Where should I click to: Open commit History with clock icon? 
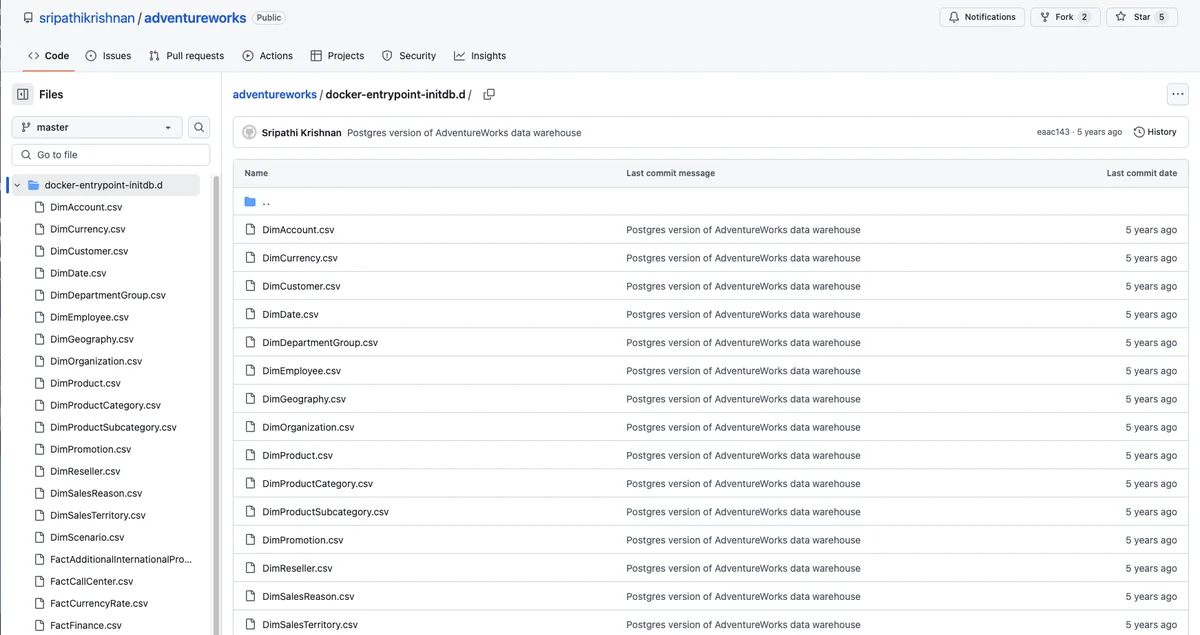1155,132
